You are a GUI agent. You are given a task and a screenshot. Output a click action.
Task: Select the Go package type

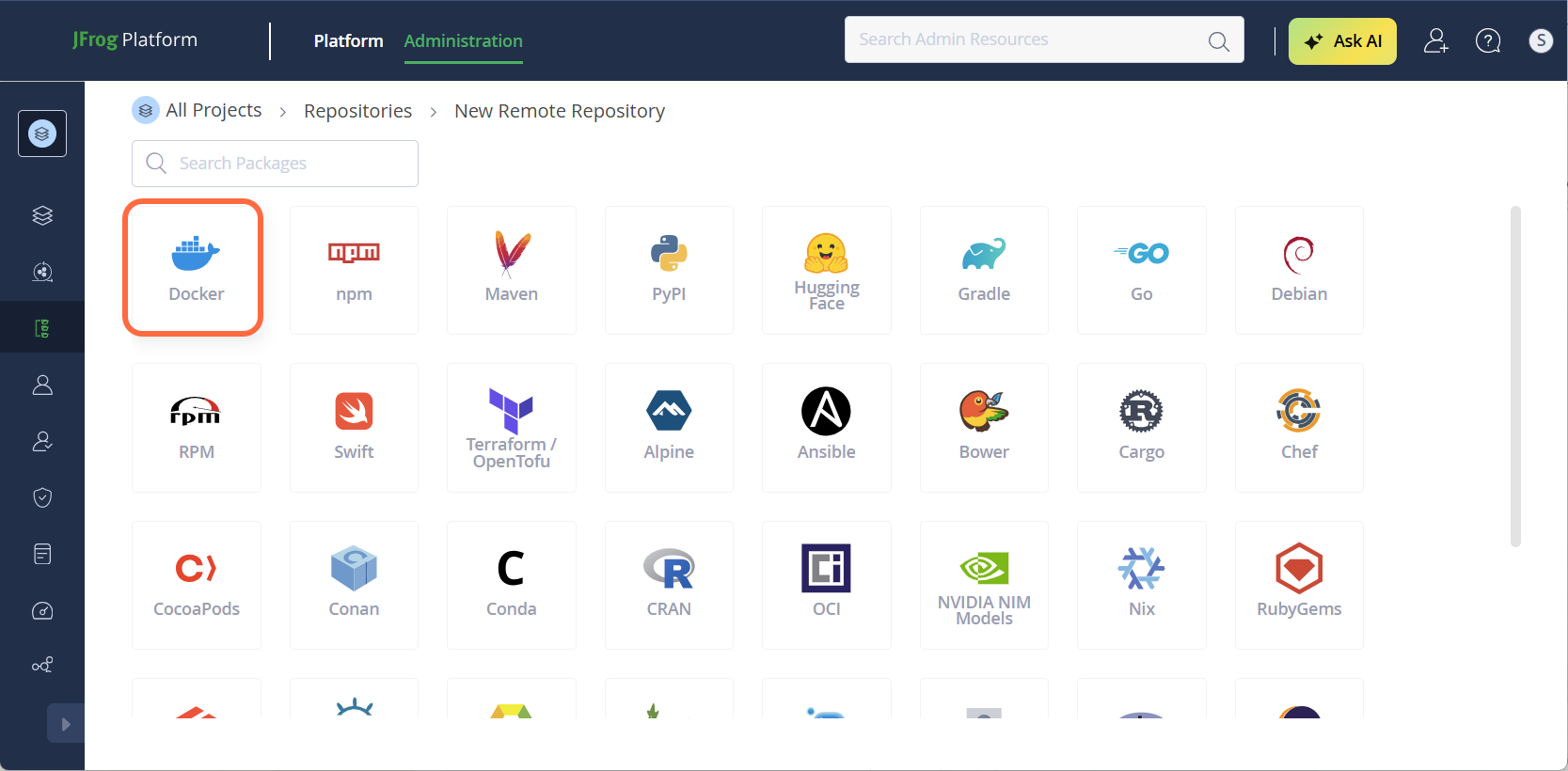pyautogui.click(x=1142, y=271)
